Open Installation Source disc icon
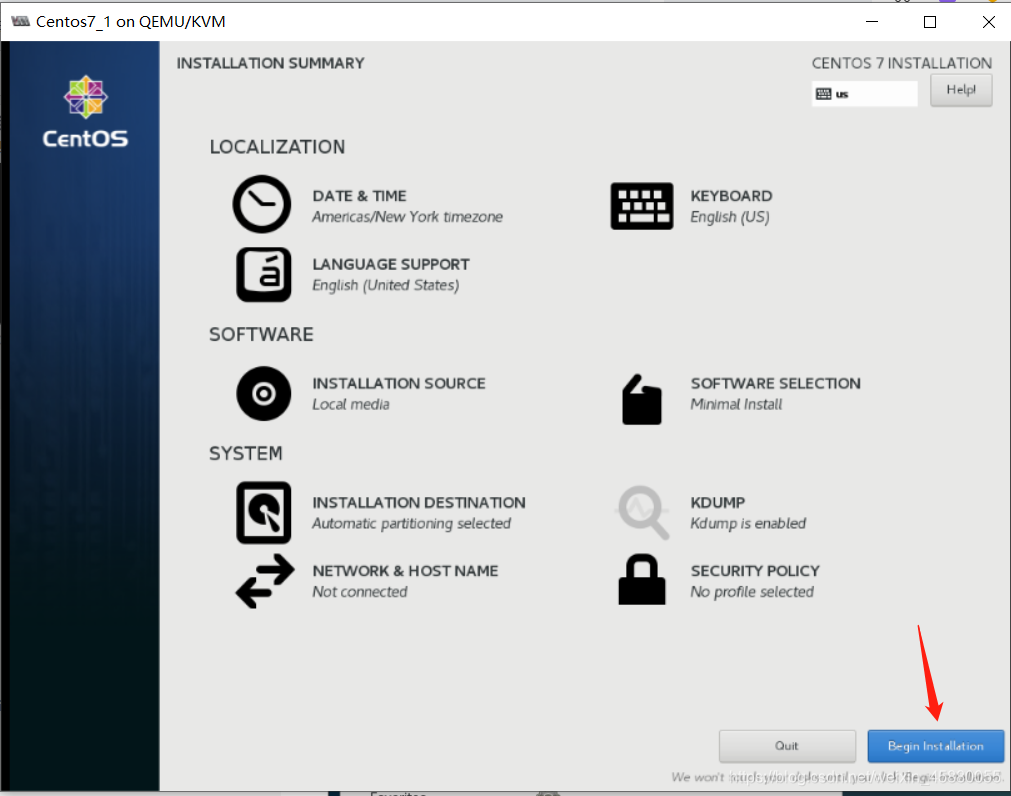 click(x=264, y=394)
